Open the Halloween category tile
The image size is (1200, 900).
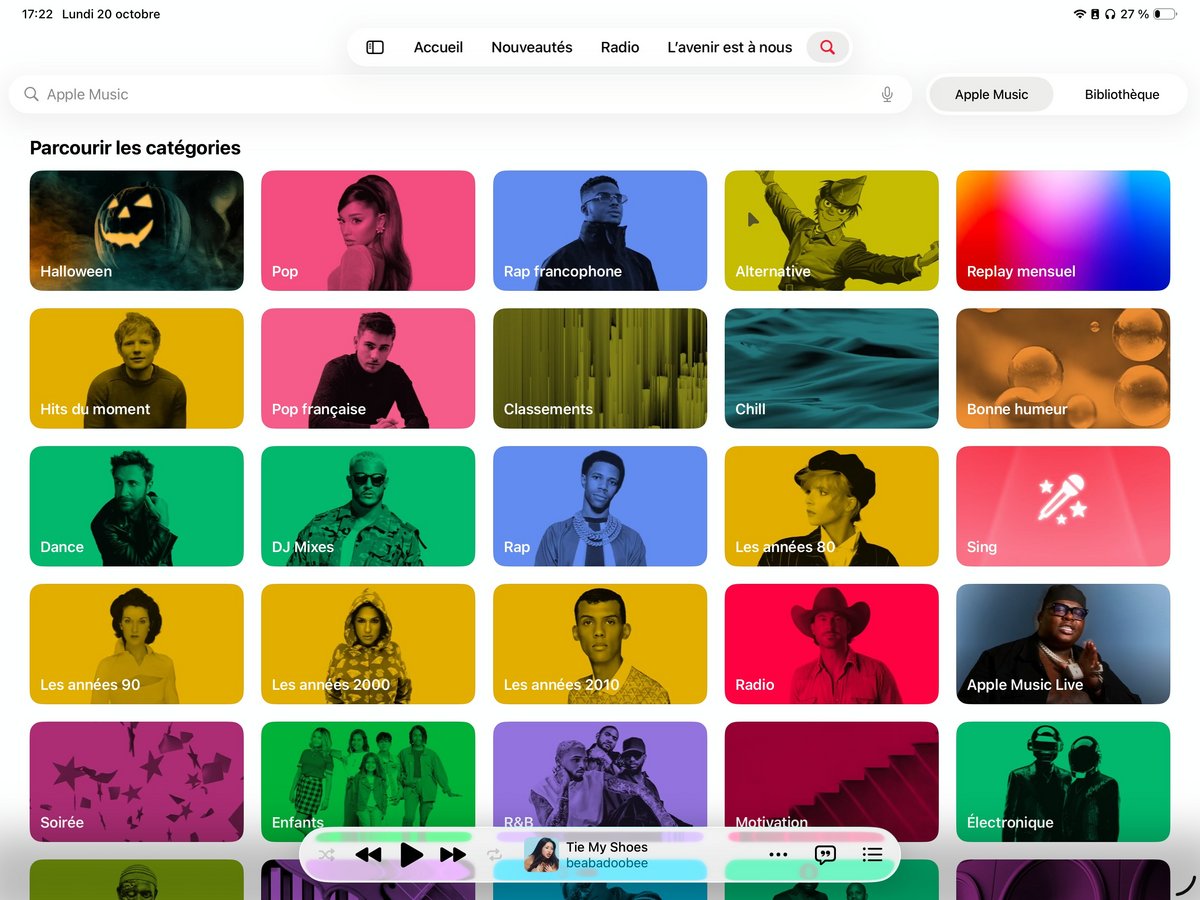click(x=137, y=230)
